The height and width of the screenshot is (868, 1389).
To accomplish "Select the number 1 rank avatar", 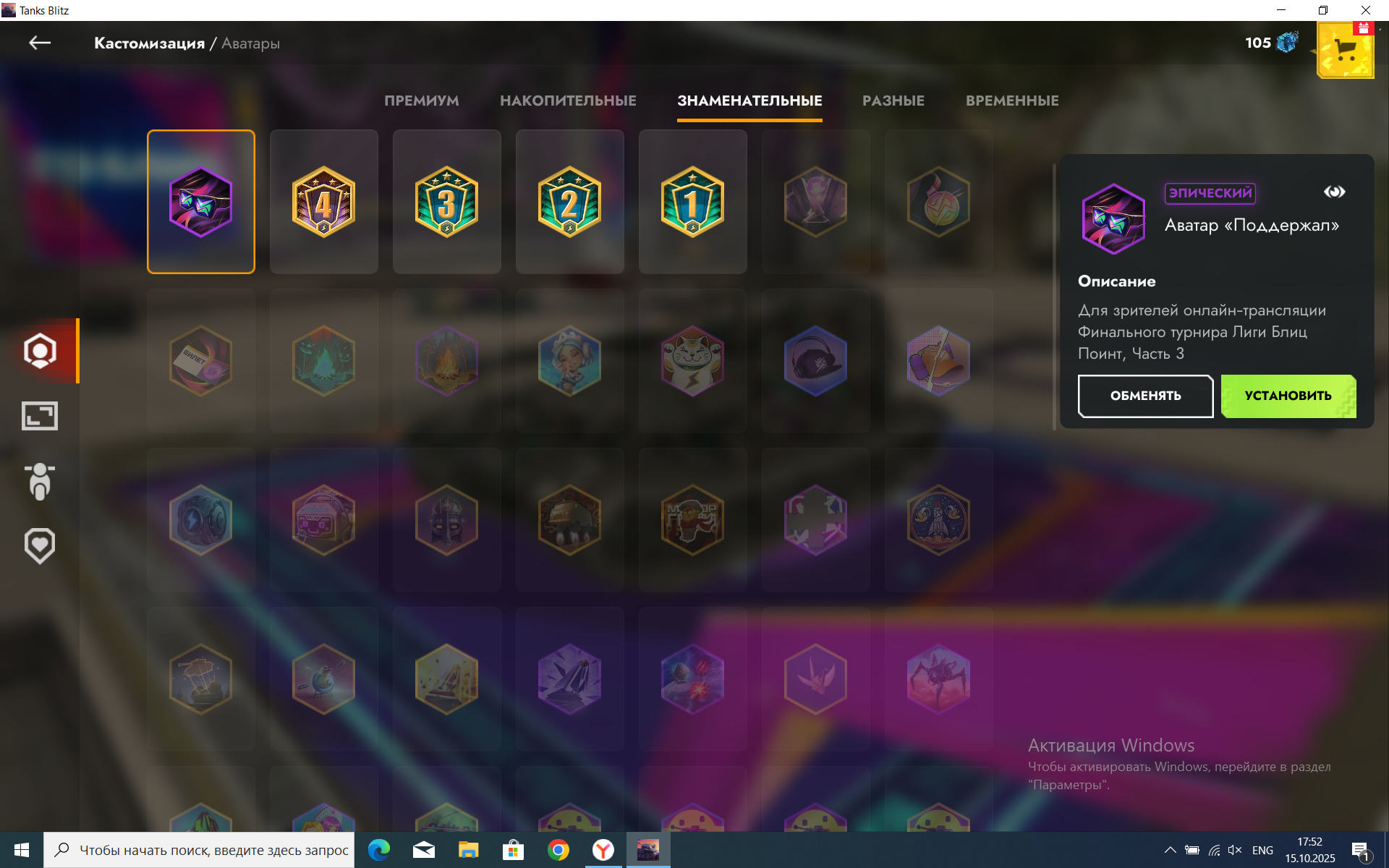I will point(693,202).
